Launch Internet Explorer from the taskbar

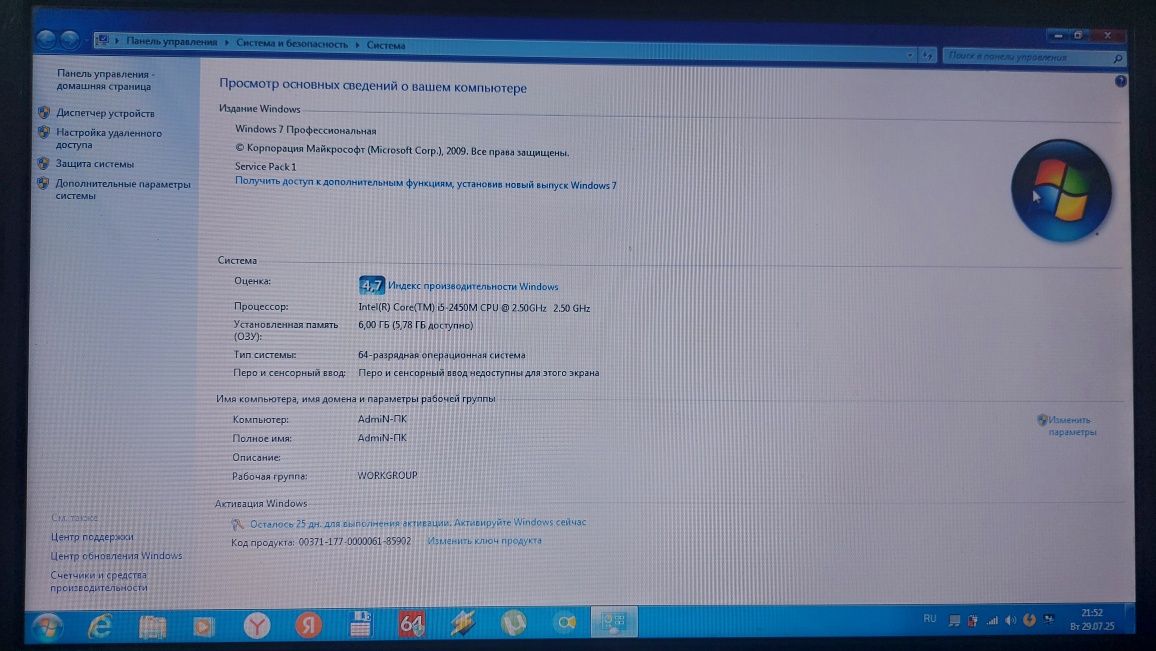100,626
